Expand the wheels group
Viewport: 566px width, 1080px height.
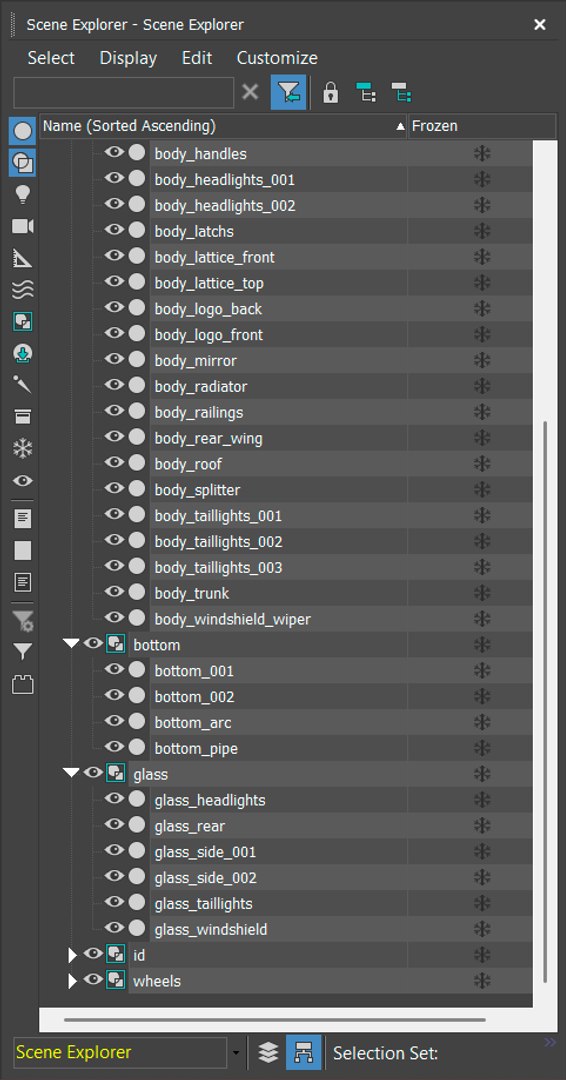tap(72, 981)
